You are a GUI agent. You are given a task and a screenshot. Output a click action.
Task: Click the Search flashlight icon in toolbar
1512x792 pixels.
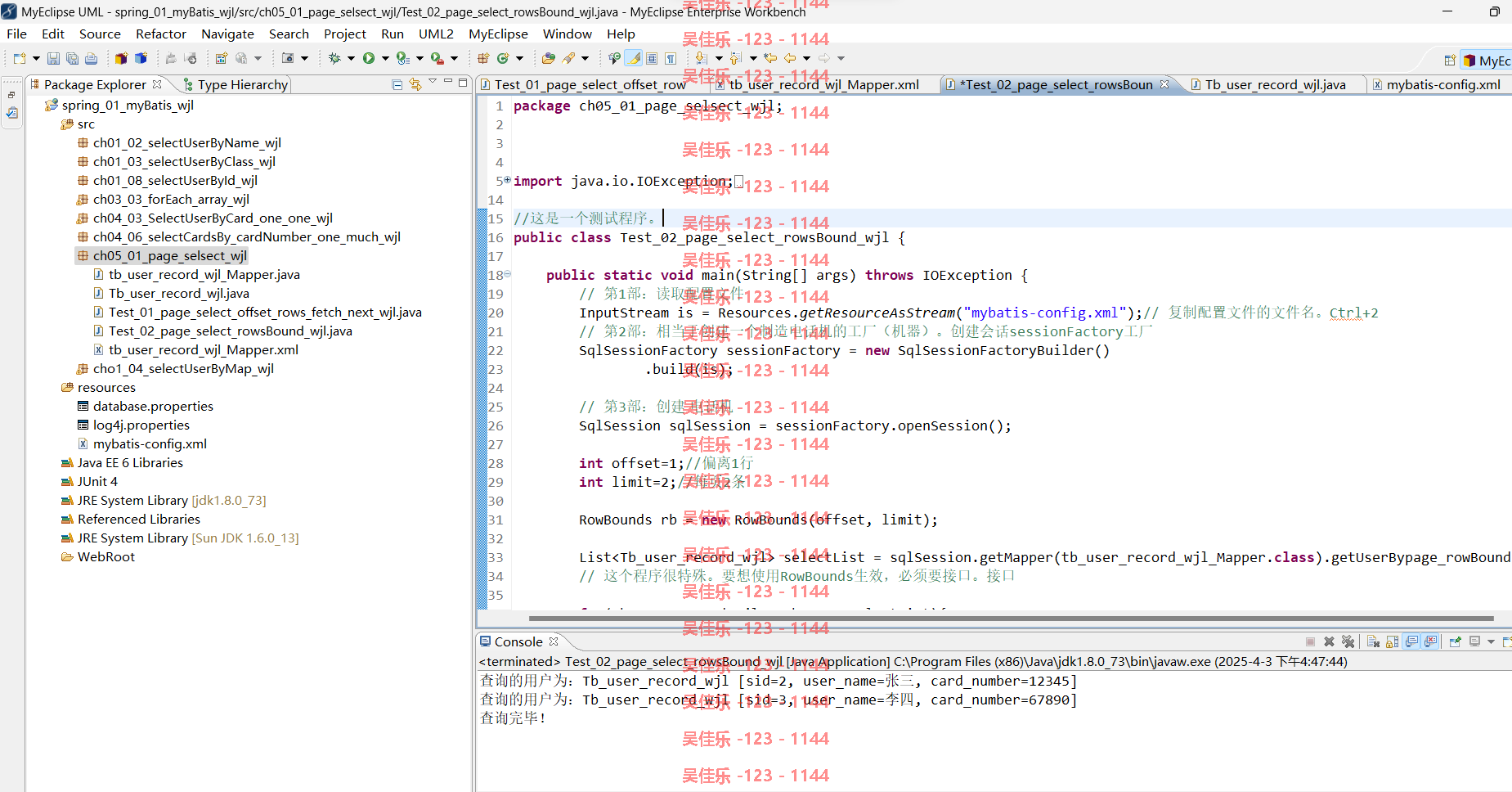[x=569, y=58]
